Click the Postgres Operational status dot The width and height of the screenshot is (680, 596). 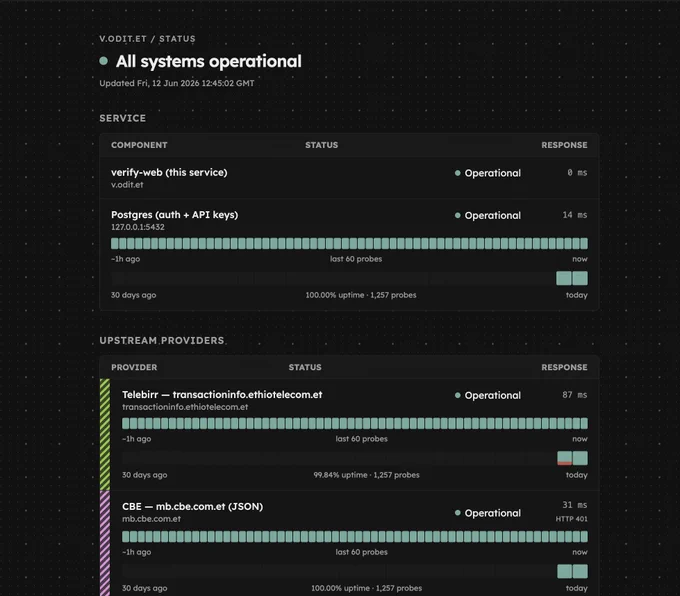tap(458, 216)
